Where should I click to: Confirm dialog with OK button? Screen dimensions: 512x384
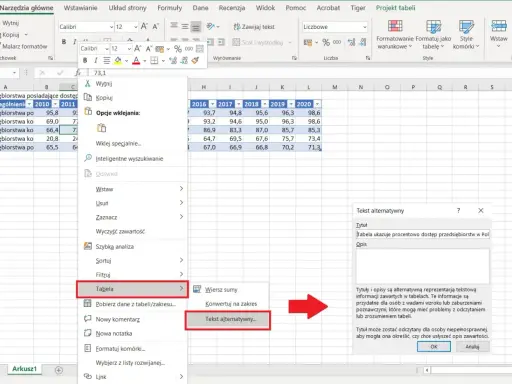point(434,347)
